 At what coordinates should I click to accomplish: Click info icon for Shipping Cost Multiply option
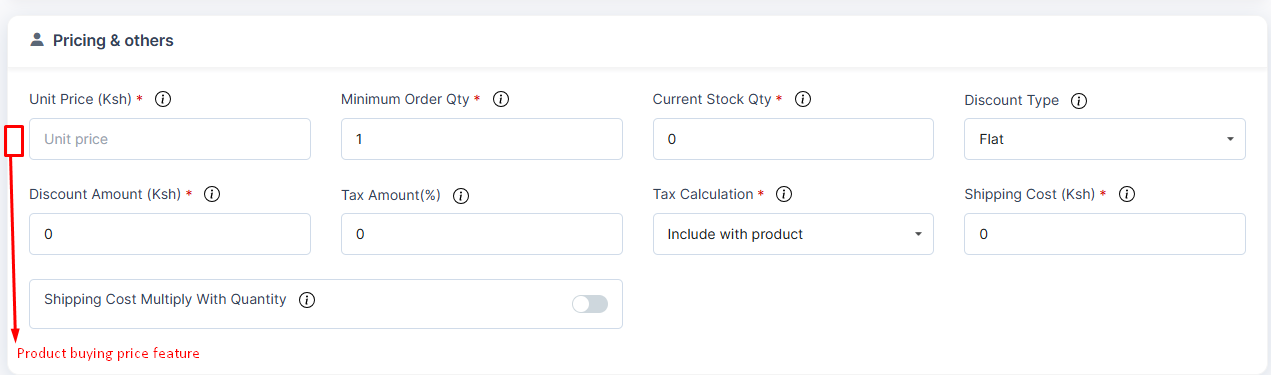pyautogui.click(x=307, y=300)
